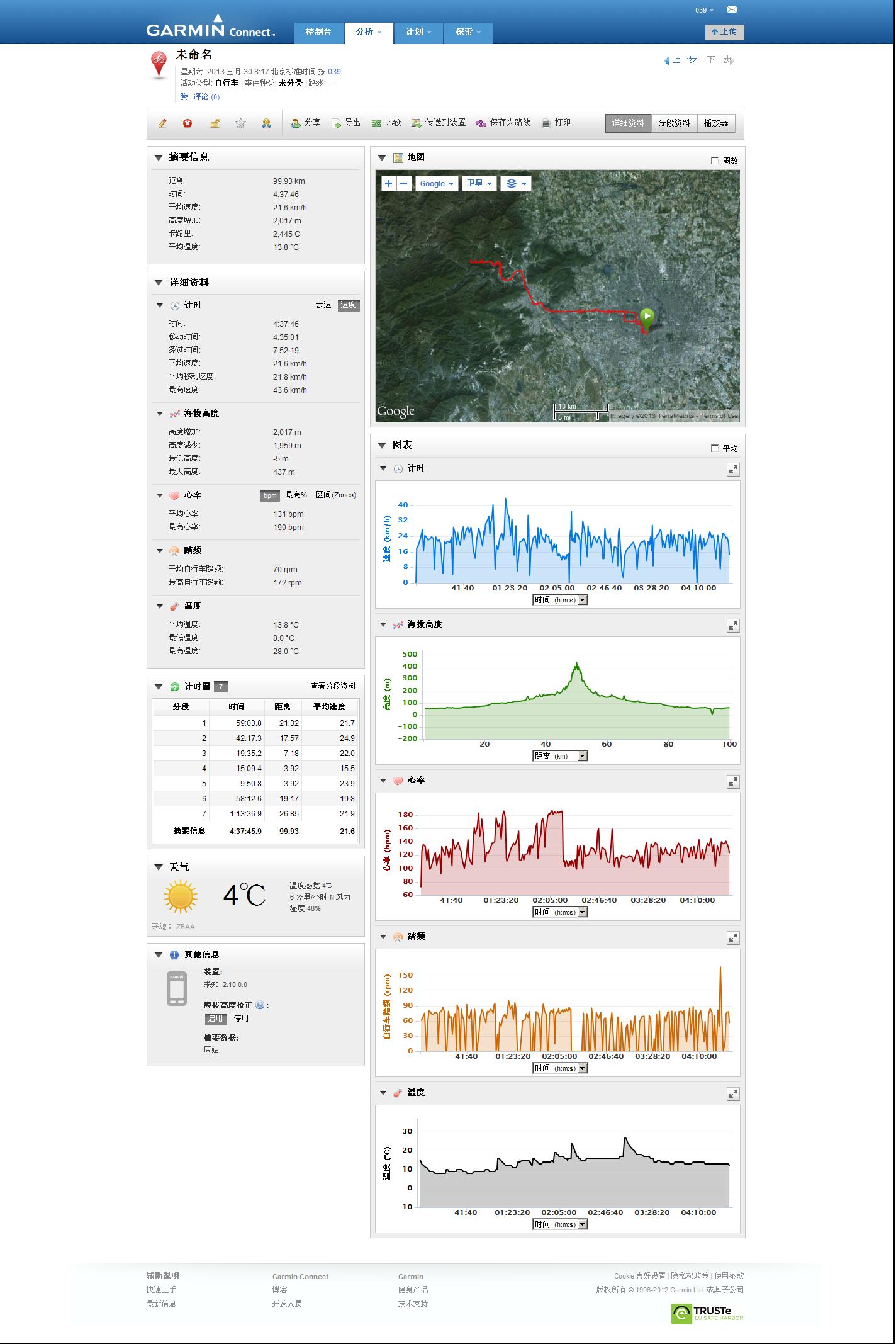This screenshot has width=896, height=1344.
Task: Enable the 圈数 laps checkbox on map
Action: (715, 161)
